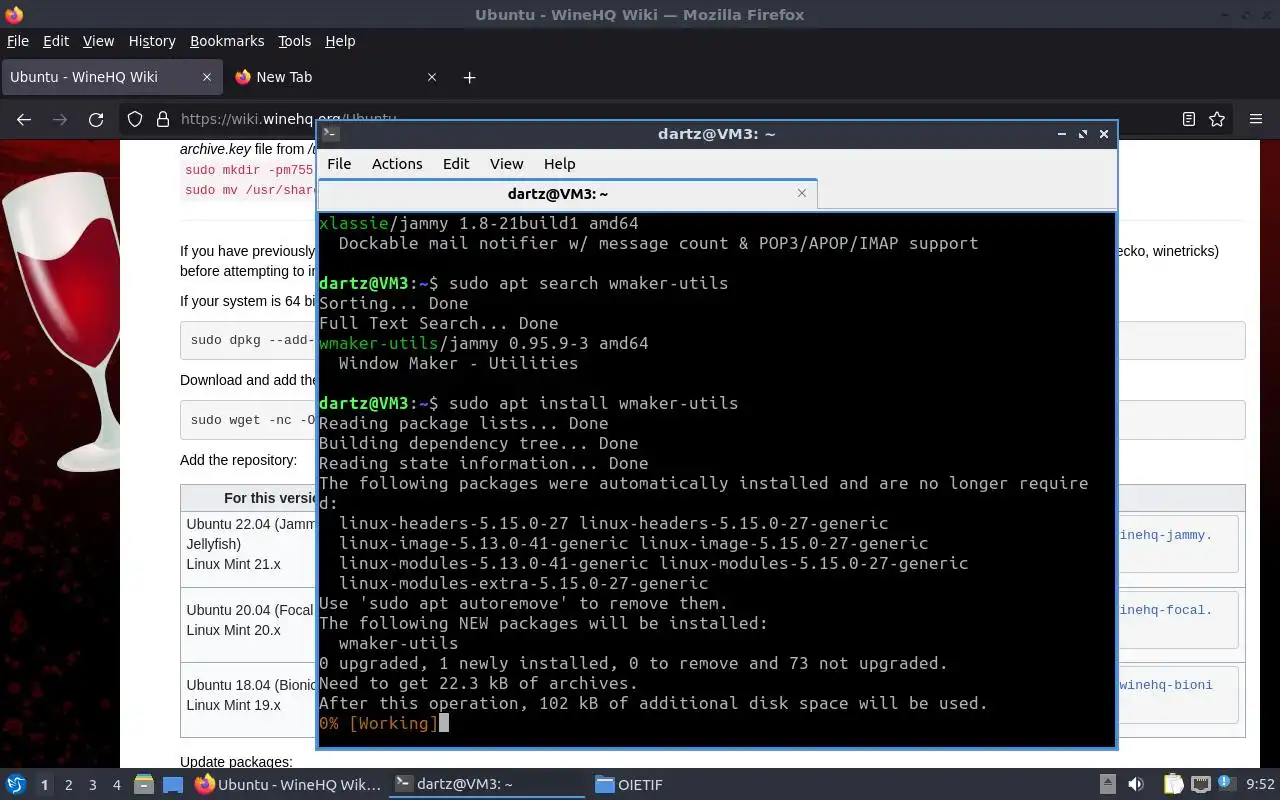Activate Firefox WineHQ Wiki taskbar entry

click(288, 785)
